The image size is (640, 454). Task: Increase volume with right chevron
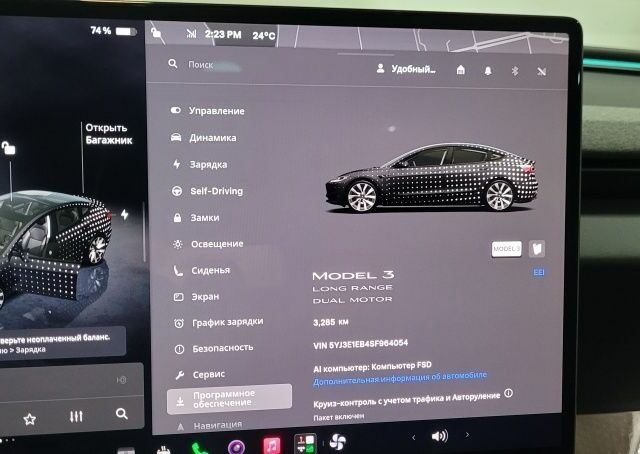467,435
